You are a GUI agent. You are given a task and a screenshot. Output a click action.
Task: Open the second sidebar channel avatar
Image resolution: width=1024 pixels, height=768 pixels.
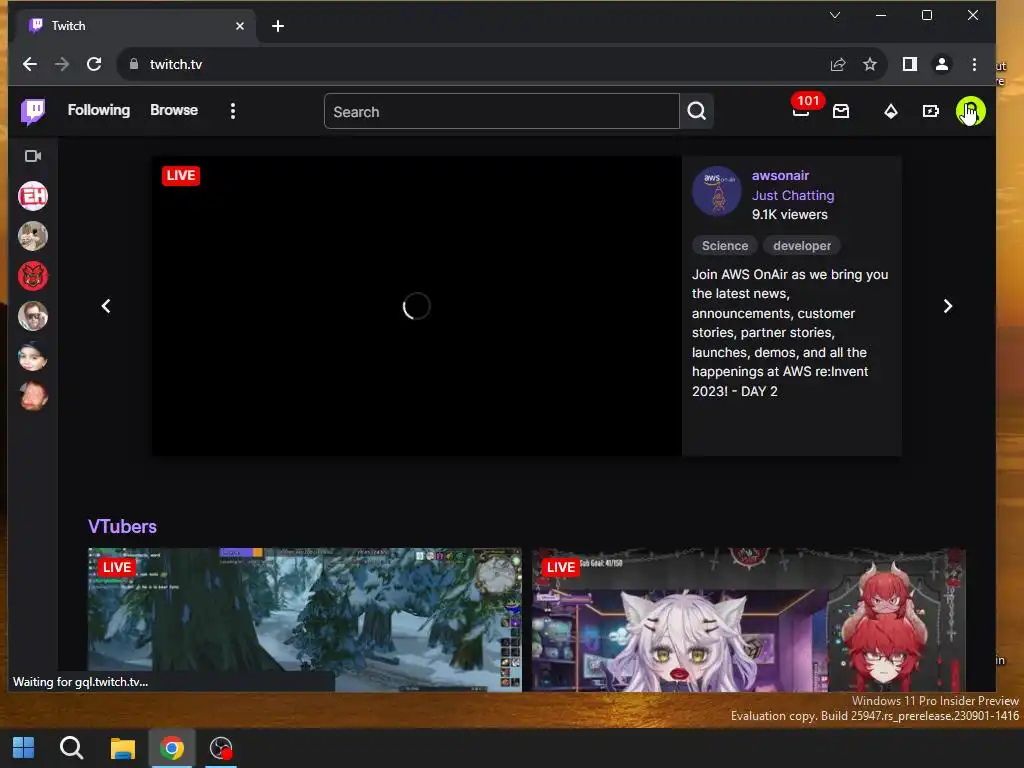(33, 236)
